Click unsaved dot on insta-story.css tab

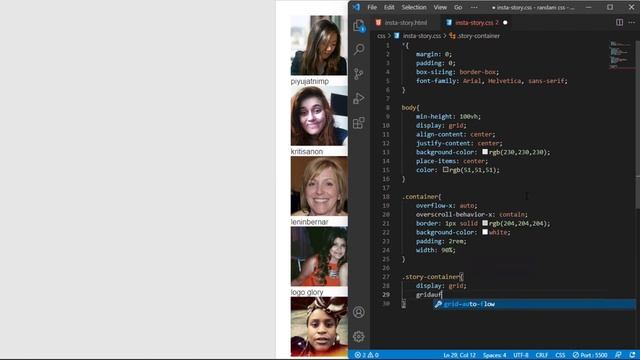[505, 22]
